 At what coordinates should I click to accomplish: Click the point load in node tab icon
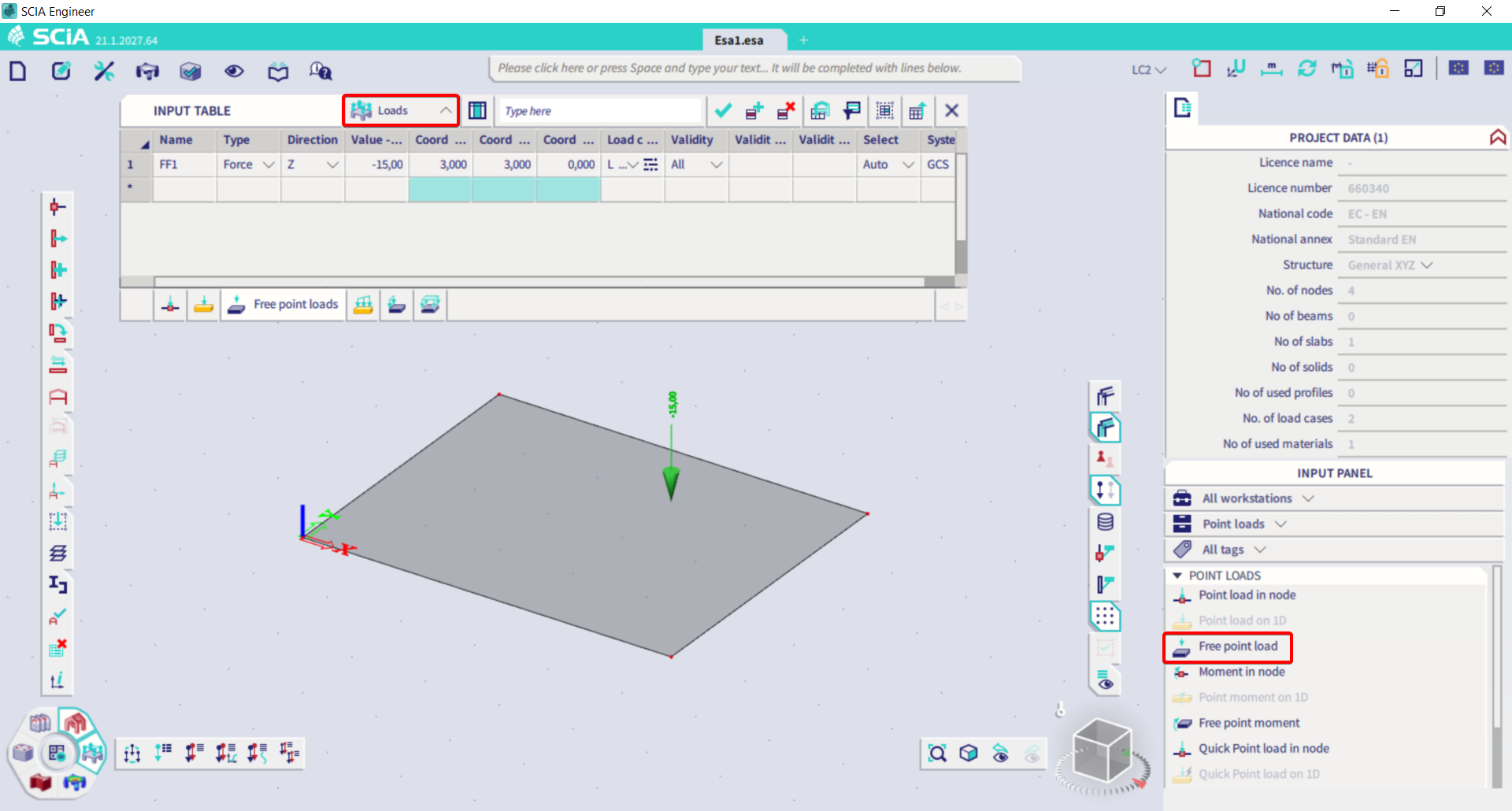pyautogui.click(x=170, y=305)
